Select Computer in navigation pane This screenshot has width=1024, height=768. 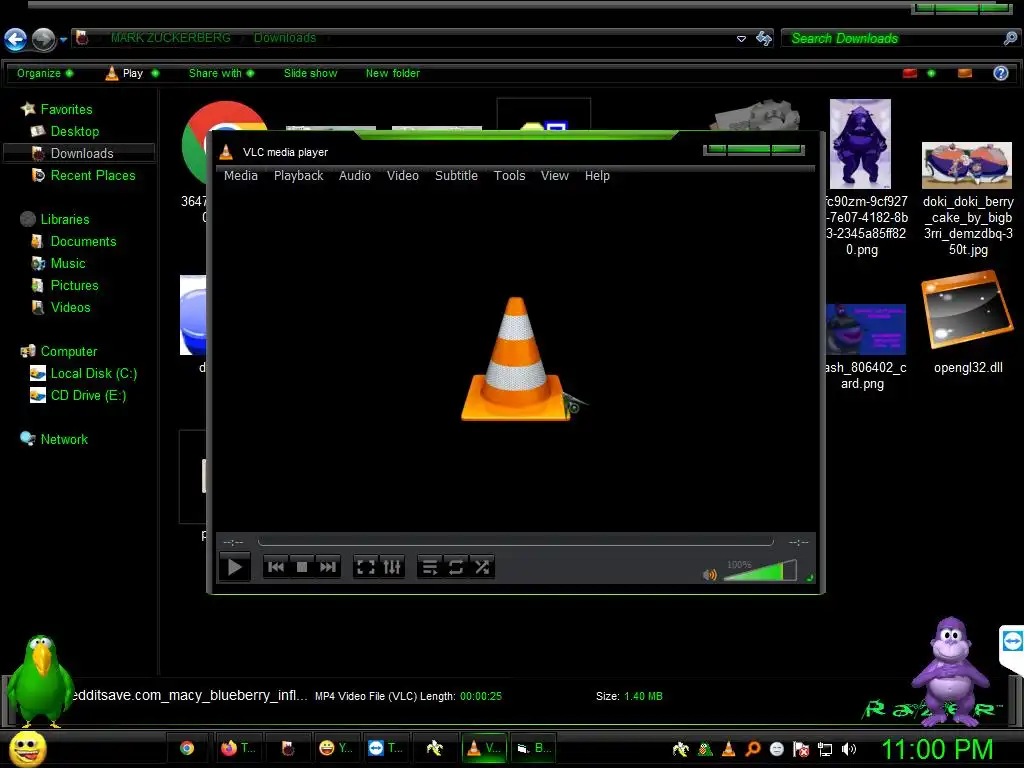[x=69, y=351]
